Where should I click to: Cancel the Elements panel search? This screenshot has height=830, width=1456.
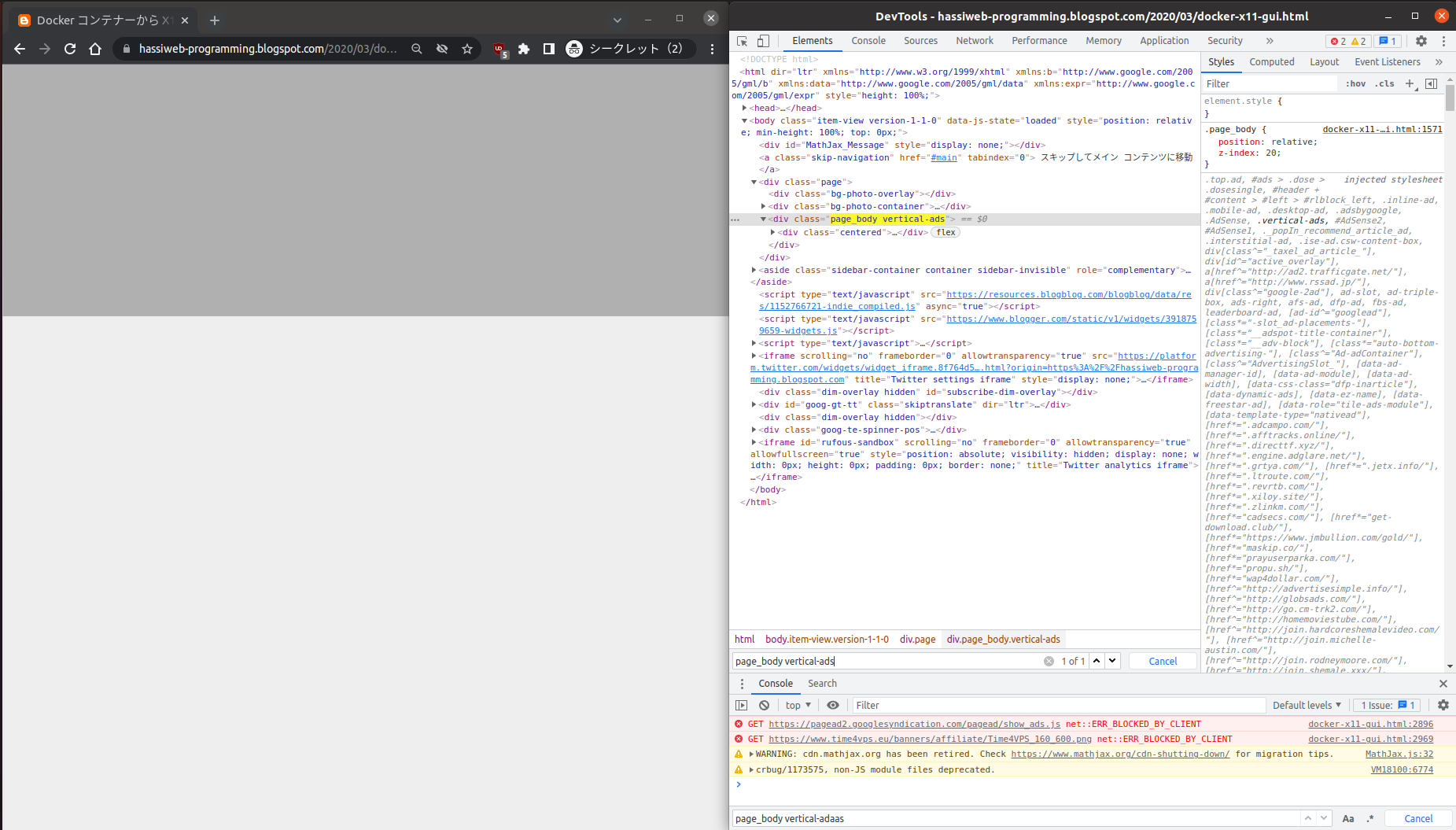click(x=1163, y=662)
